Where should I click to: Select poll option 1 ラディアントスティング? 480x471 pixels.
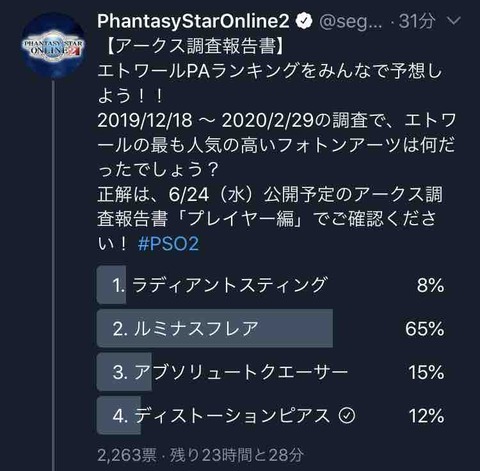coord(271,285)
